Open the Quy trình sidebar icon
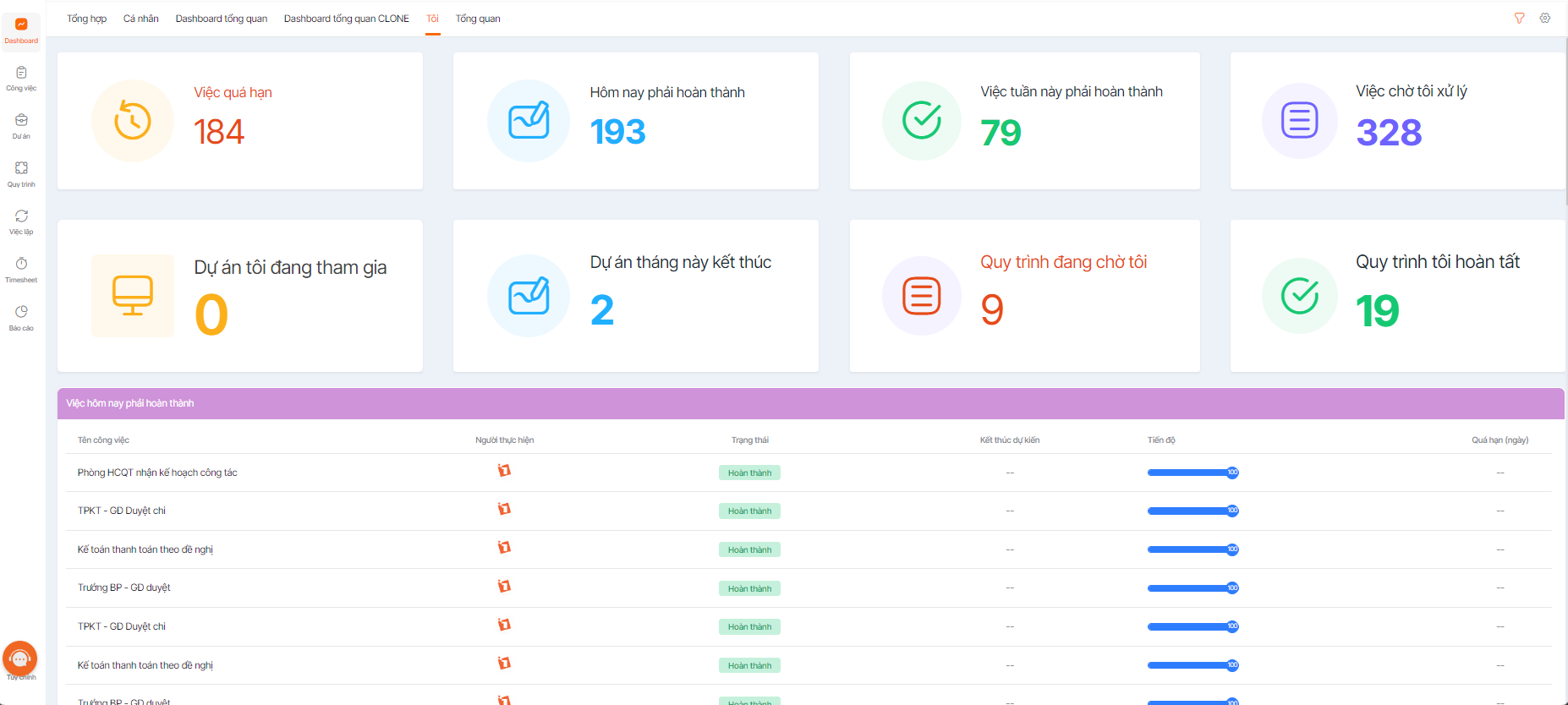This screenshot has height=705, width=1568. click(x=21, y=173)
